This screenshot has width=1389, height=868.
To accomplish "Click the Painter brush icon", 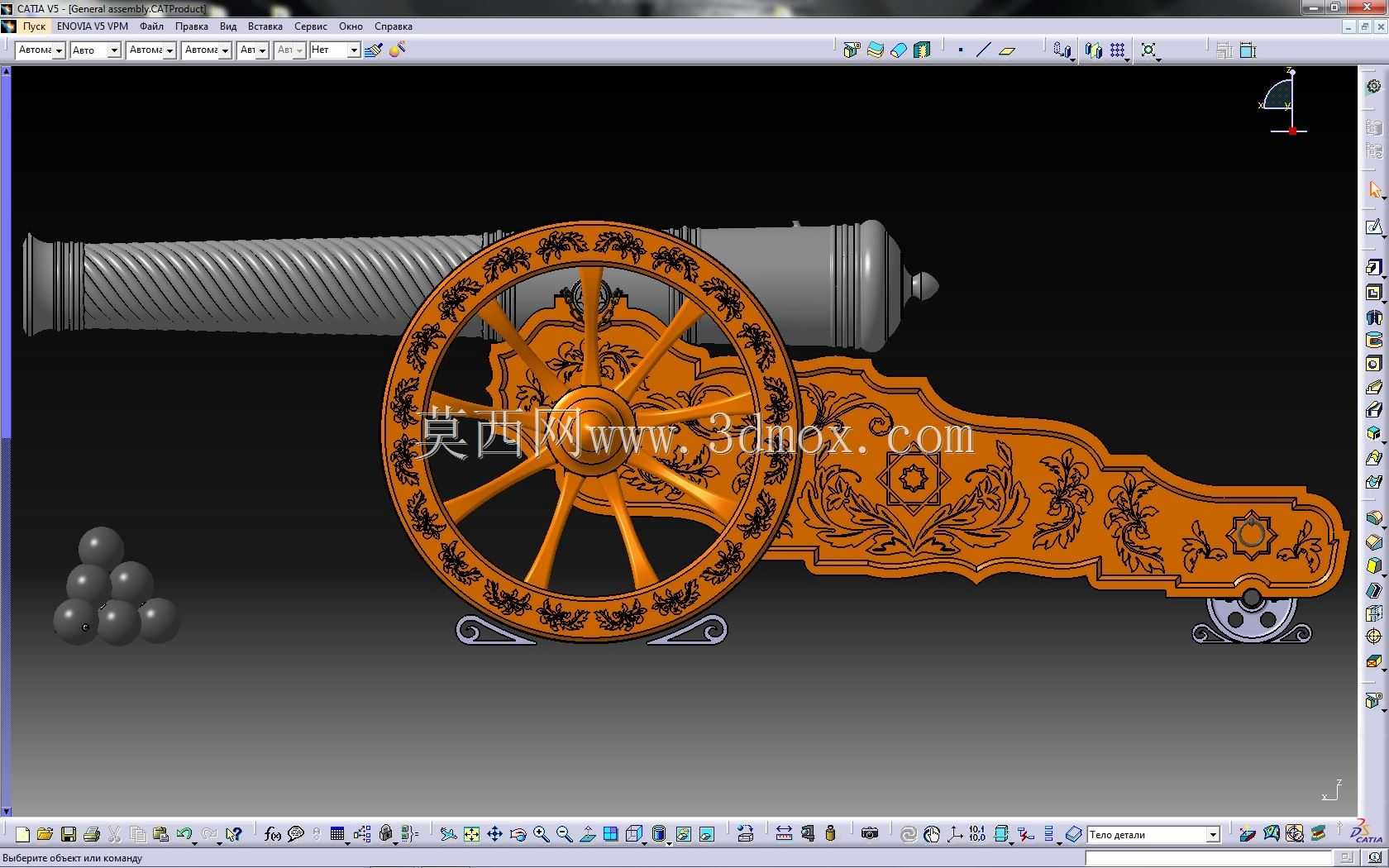I will pos(373,50).
